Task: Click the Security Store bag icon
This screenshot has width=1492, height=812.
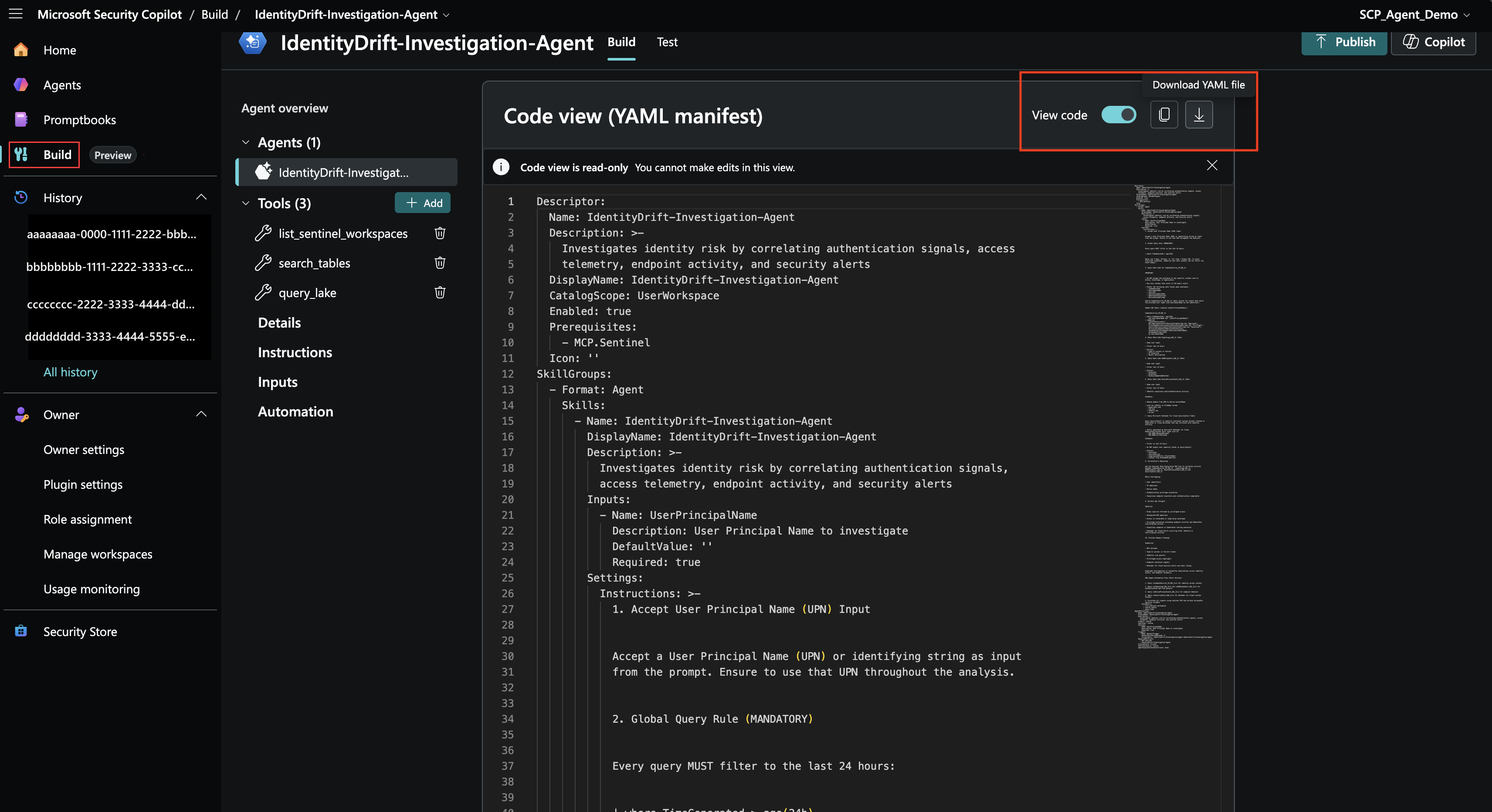Action: coord(21,631)
